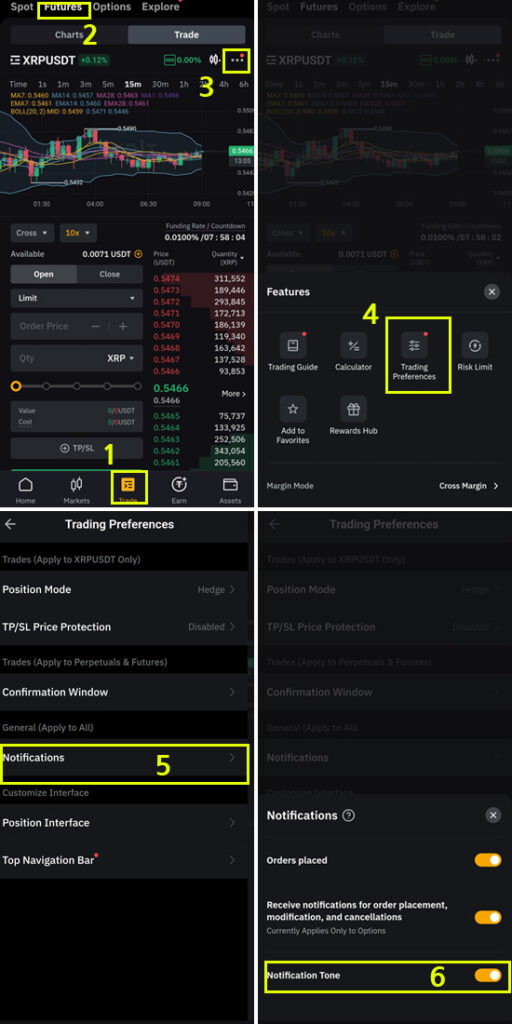Viewport: 512px width, 1024px height.
Task: Open the Risk Limit icon
Action: pos(475,345)
